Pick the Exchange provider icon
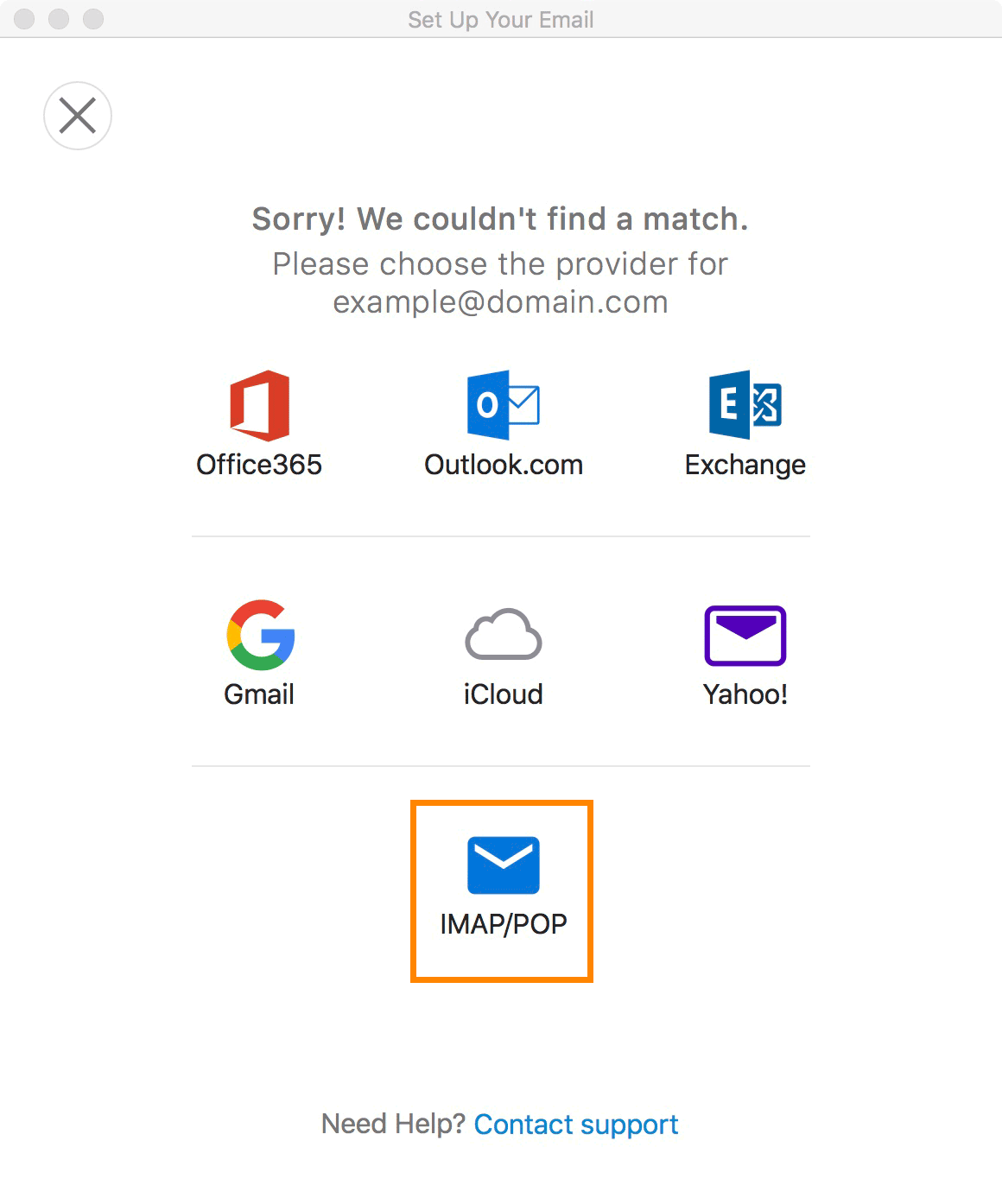Viewport: 1002px width, 1204px height. click(x=745, y=405)
